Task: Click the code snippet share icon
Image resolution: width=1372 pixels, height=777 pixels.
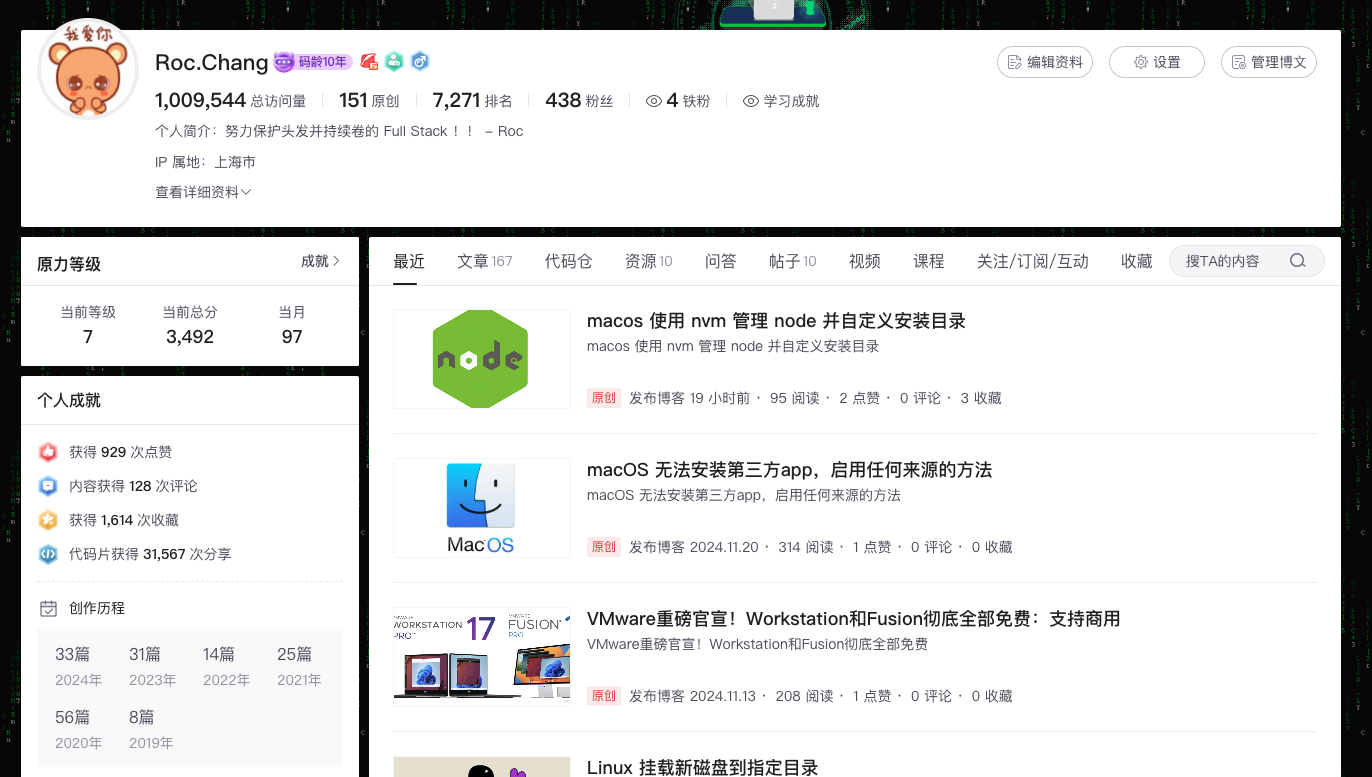Action: pos(48,554)
